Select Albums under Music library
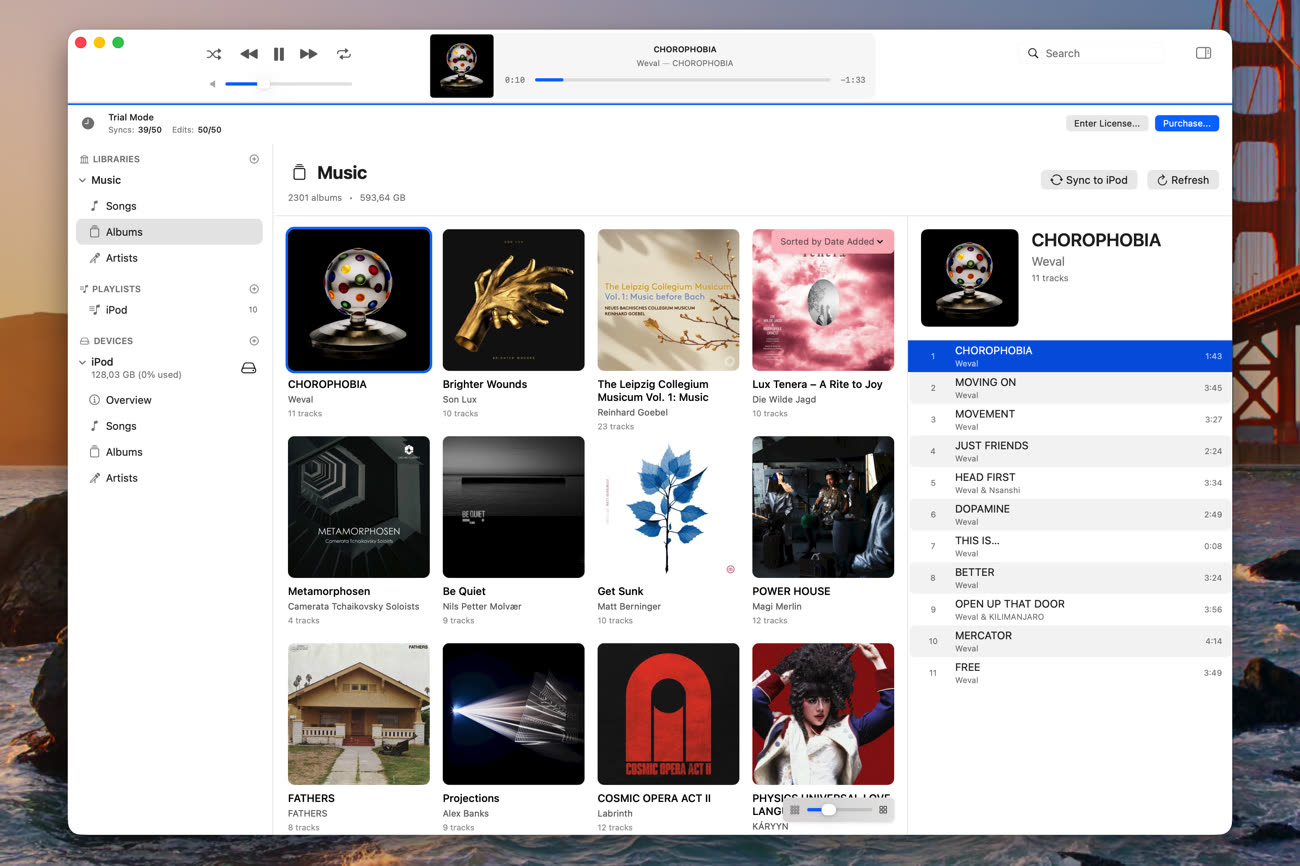Screen dimensions: 1300x866 pos(169,232)
